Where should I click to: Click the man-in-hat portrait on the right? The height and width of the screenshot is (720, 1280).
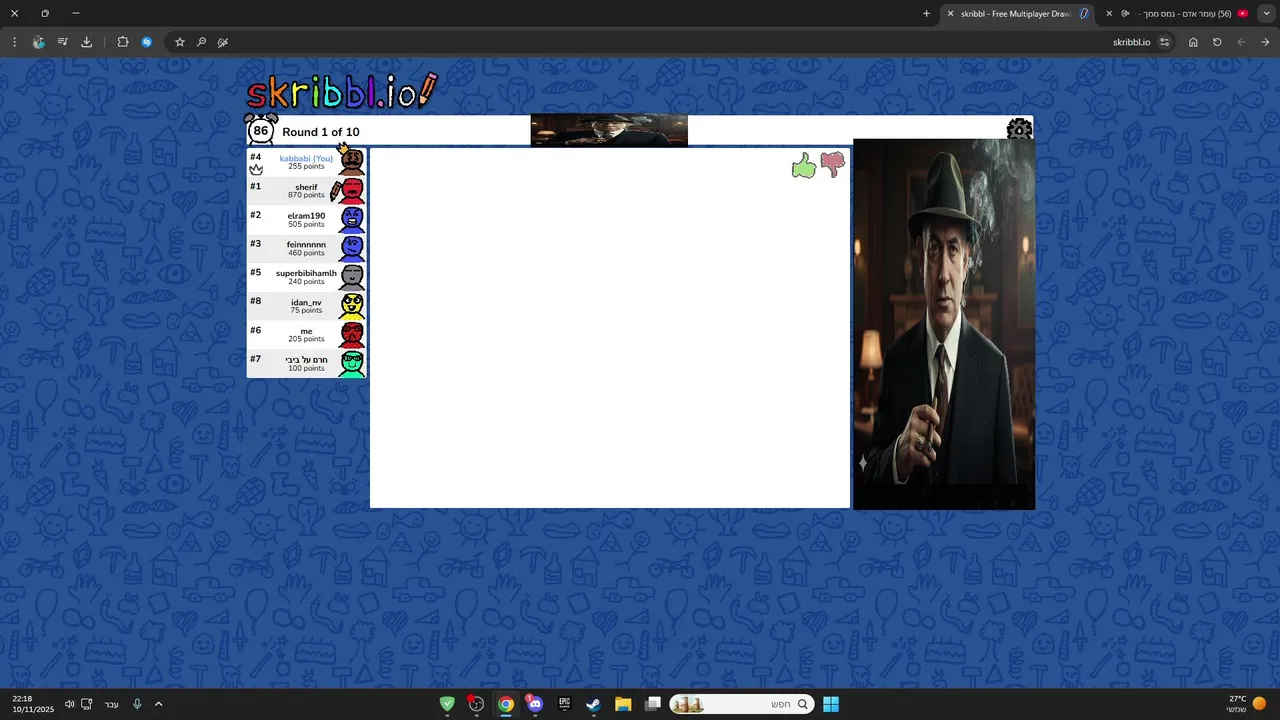944,324
